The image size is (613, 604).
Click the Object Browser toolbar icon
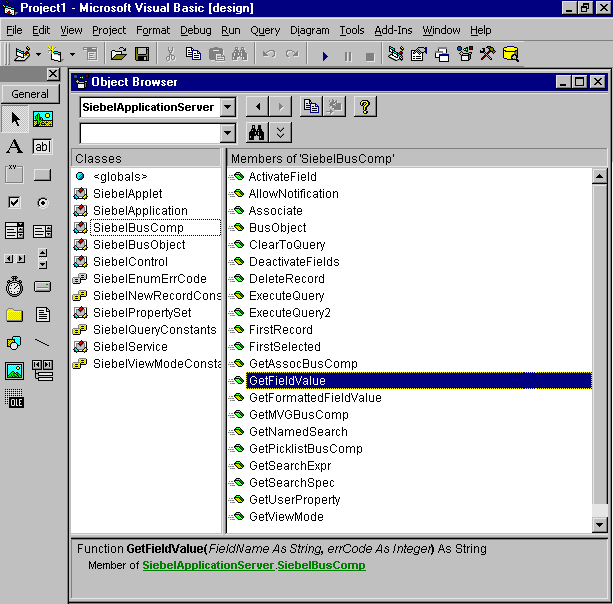pos(465,54)
